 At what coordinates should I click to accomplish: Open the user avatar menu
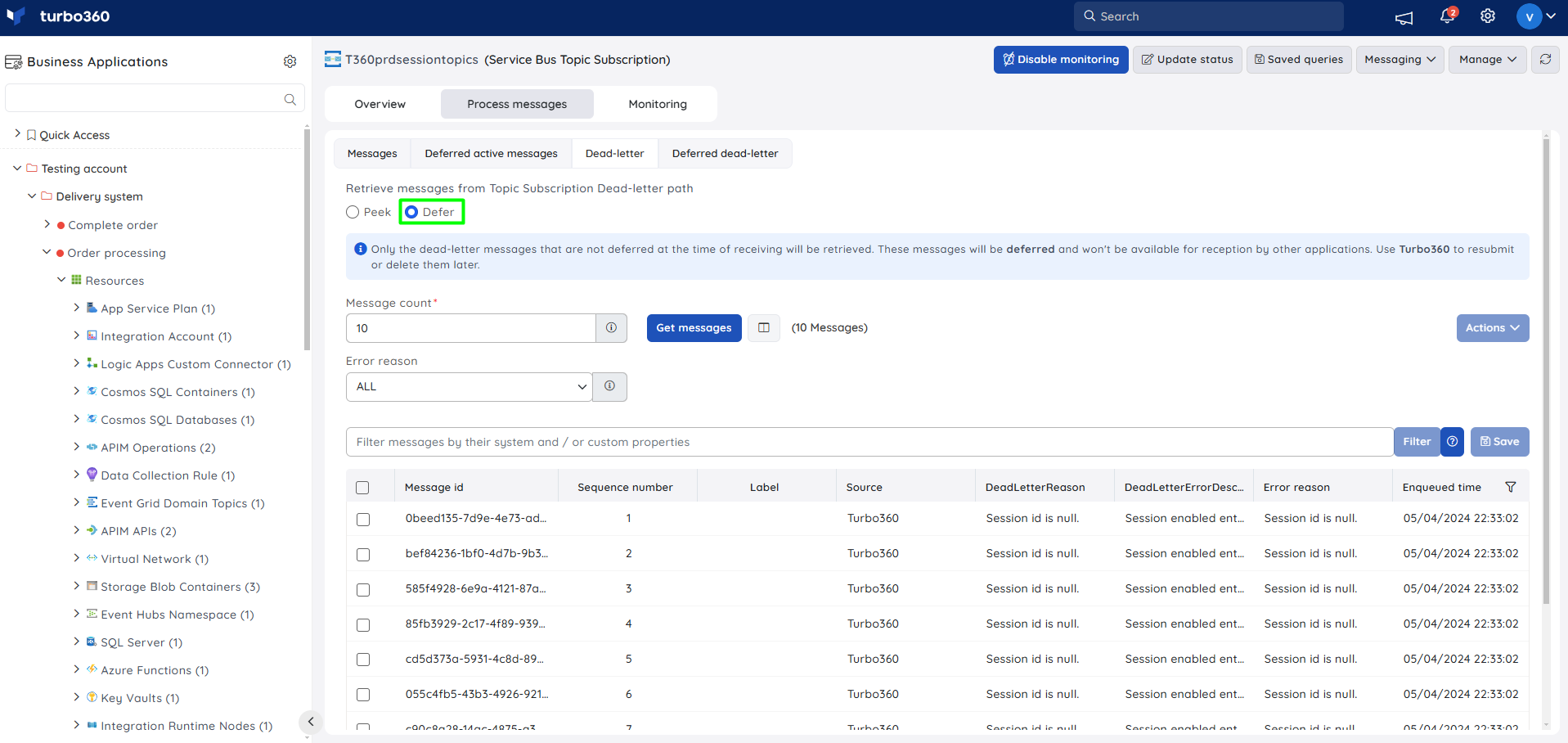coord(1536,16)
